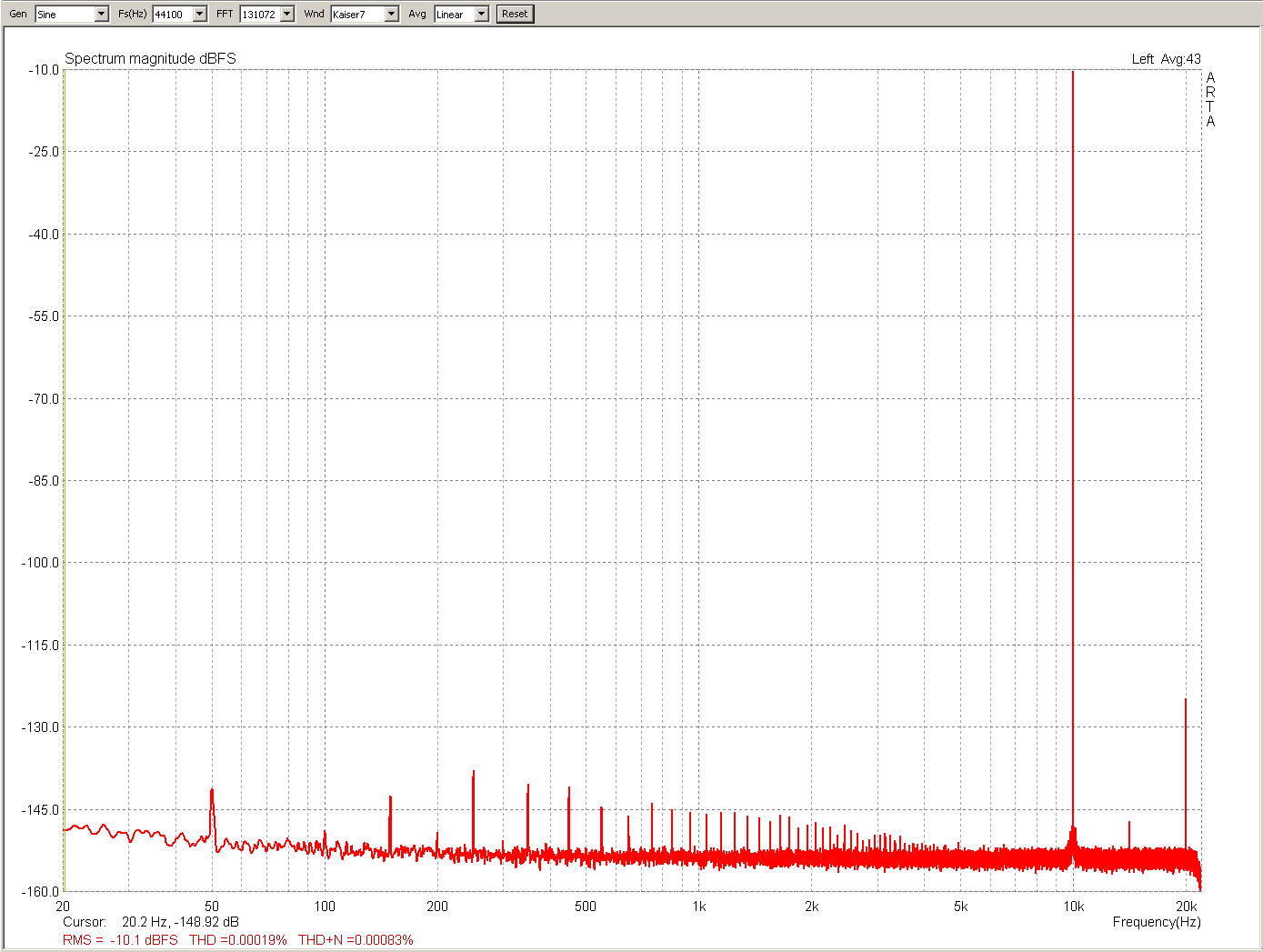This screenshot has height=952, width=1263.
Task: Click the '-100.0' y-axis tick label
Action: coord(40,563)
